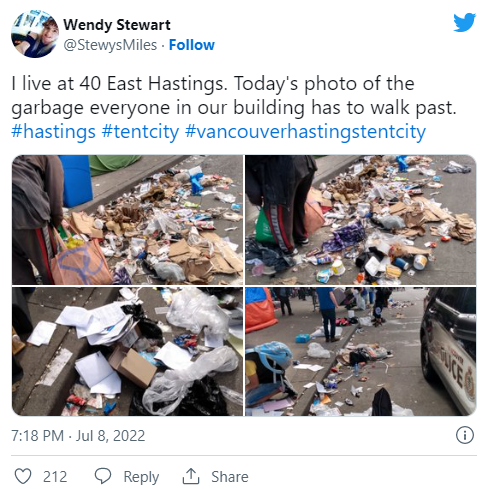Like the tweet with heart icon
Viewport: 484px width, 489px height.
pyautogui.click(x=23, y=476)
